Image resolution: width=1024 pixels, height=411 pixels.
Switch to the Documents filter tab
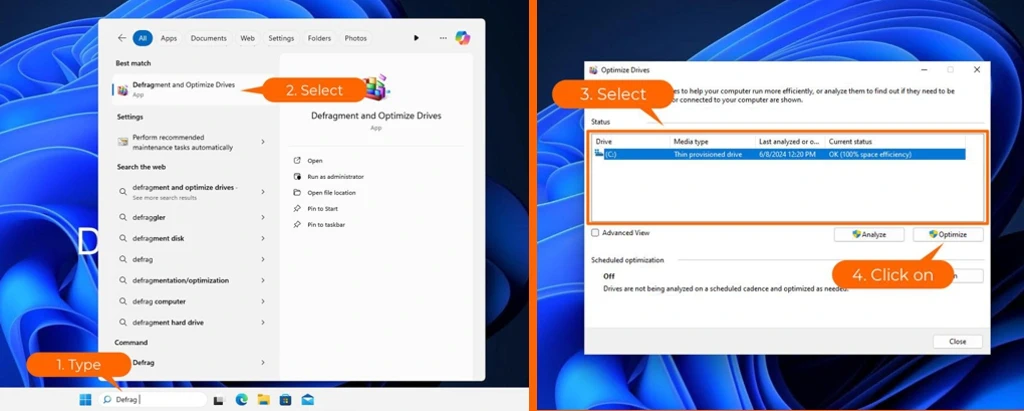[x=208, y=38]
